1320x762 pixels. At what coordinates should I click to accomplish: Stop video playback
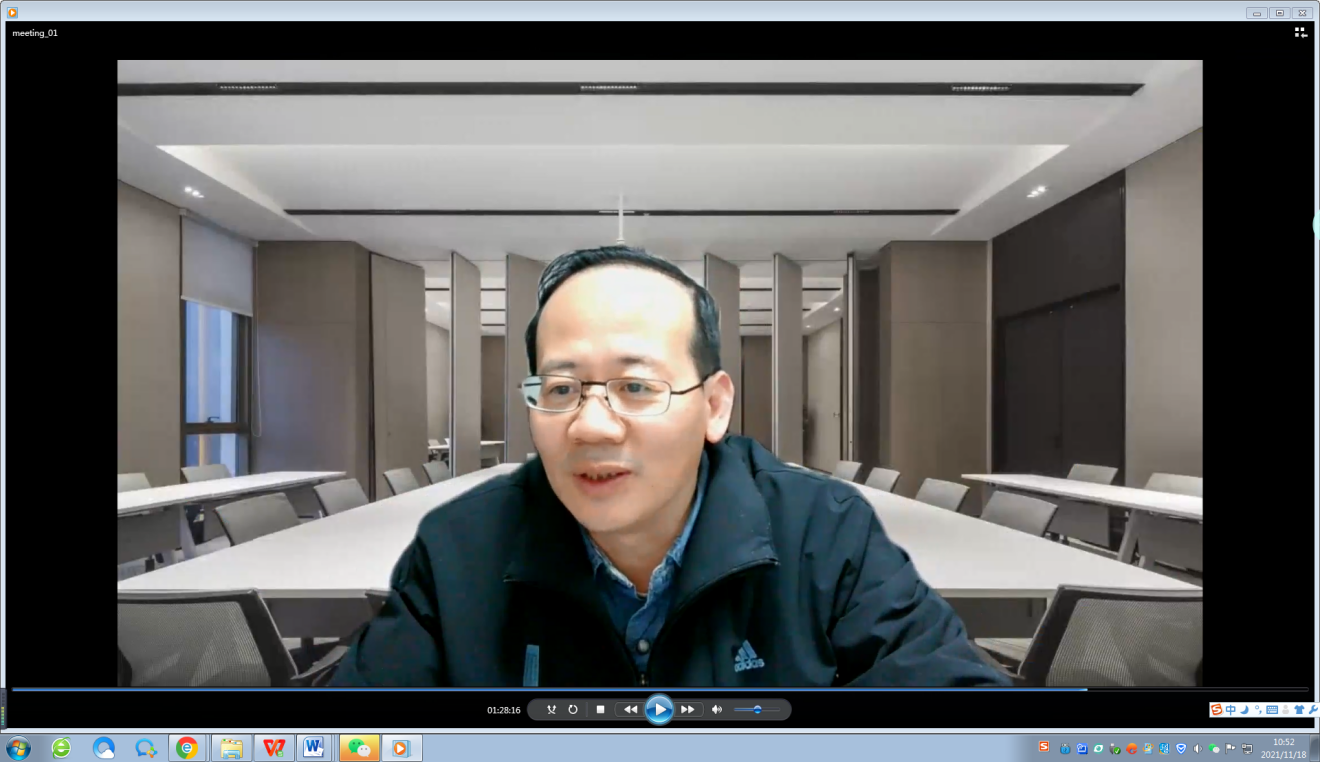point(600,709)
